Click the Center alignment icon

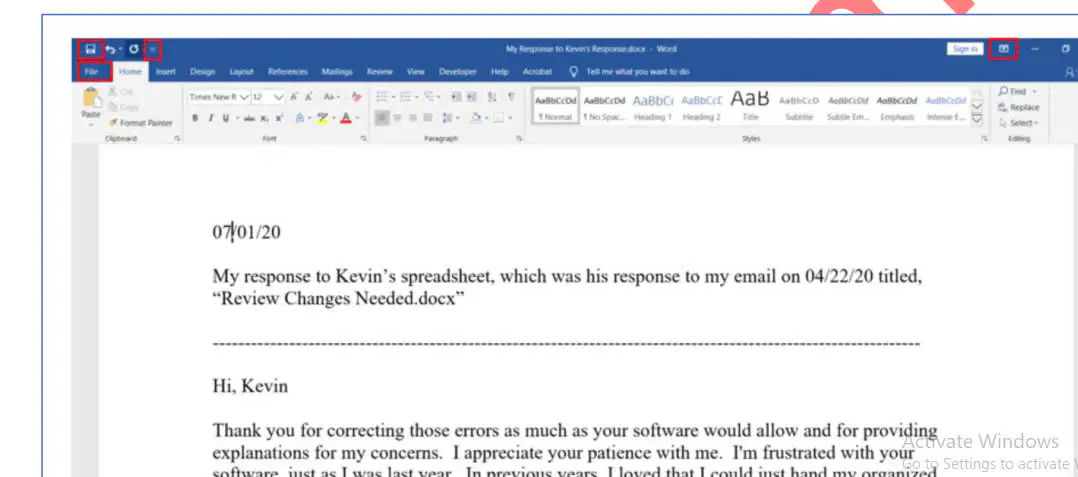point(398,118)
